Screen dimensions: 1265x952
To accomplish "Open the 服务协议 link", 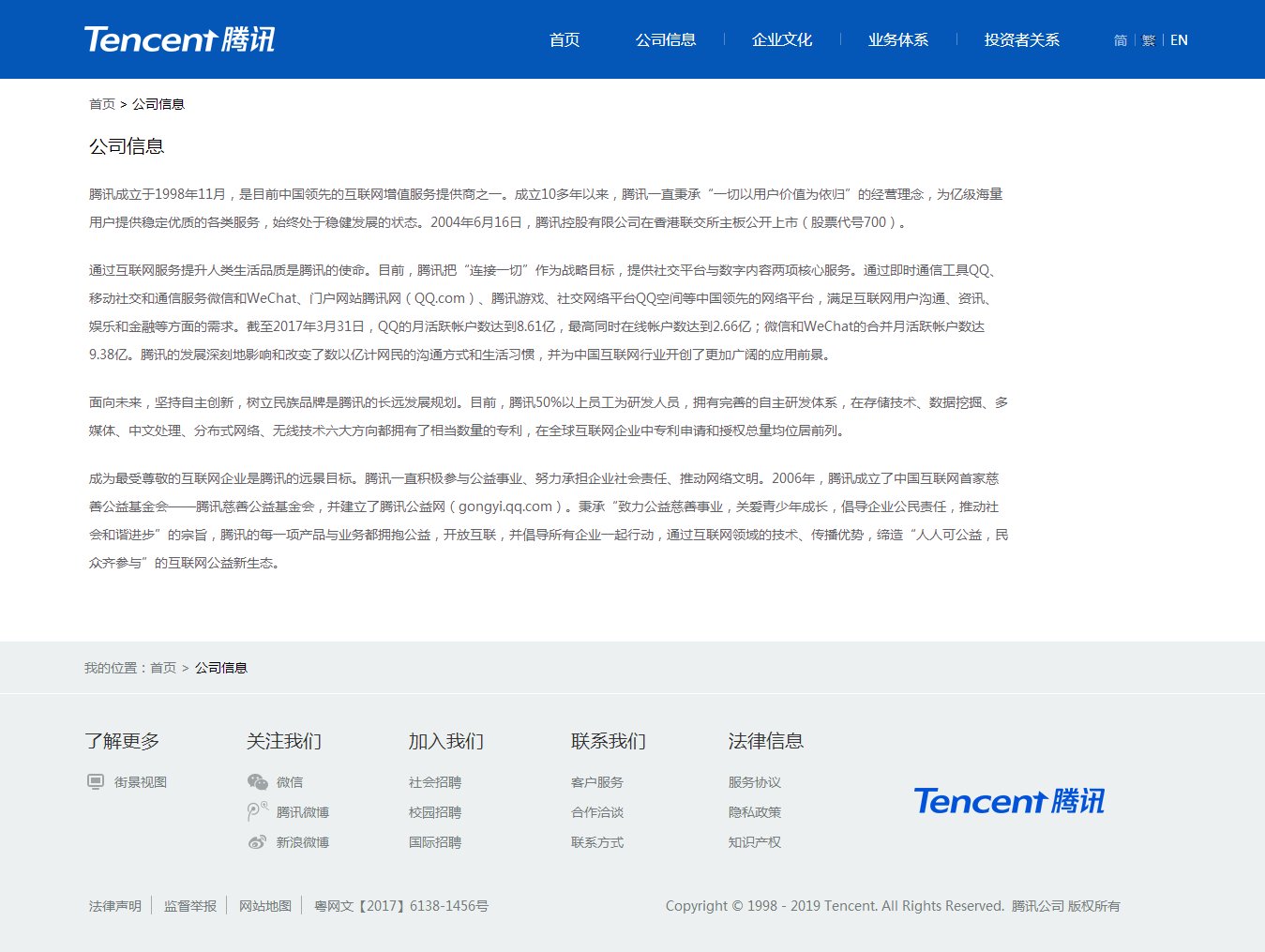I will [755, 782].
